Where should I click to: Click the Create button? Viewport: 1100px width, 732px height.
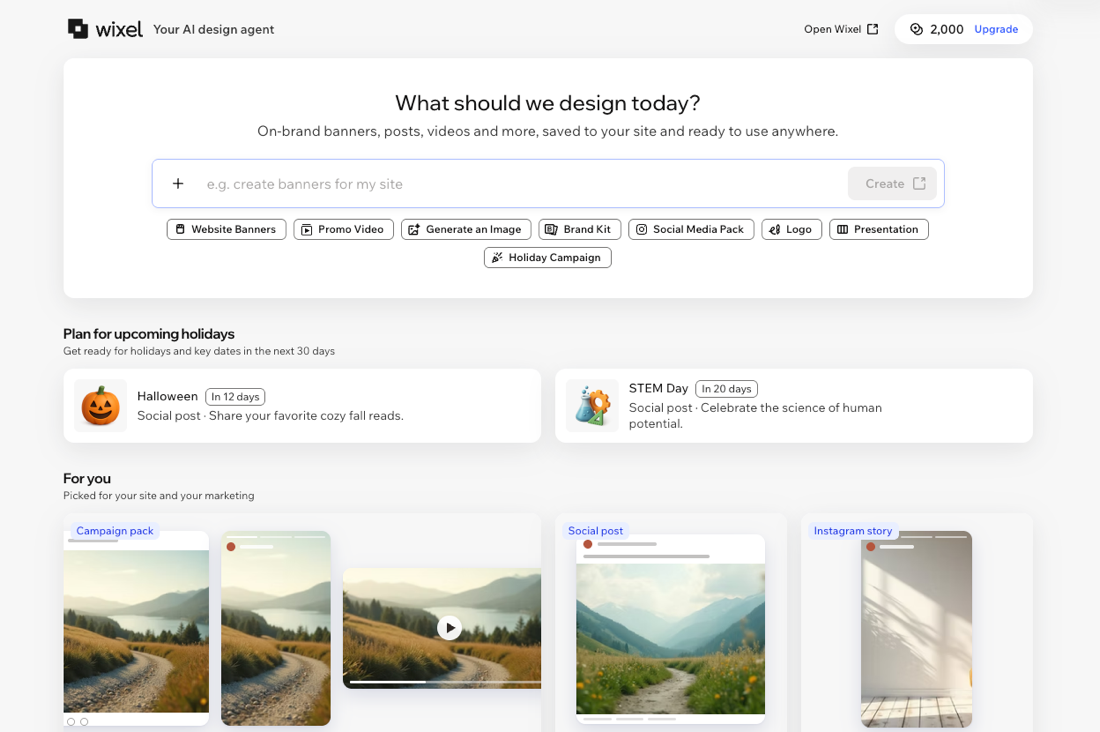(x=892, y=183)
